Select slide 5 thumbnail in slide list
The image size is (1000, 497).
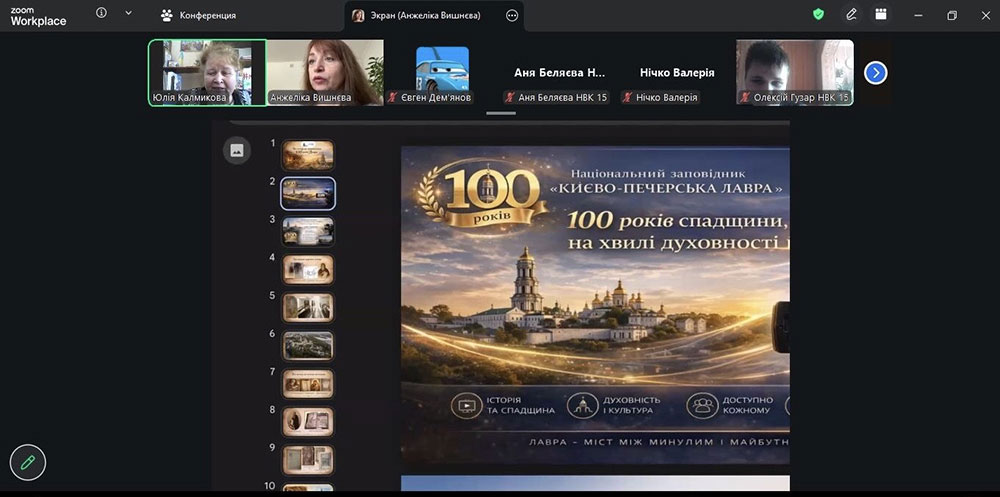(x=308, y=307)
